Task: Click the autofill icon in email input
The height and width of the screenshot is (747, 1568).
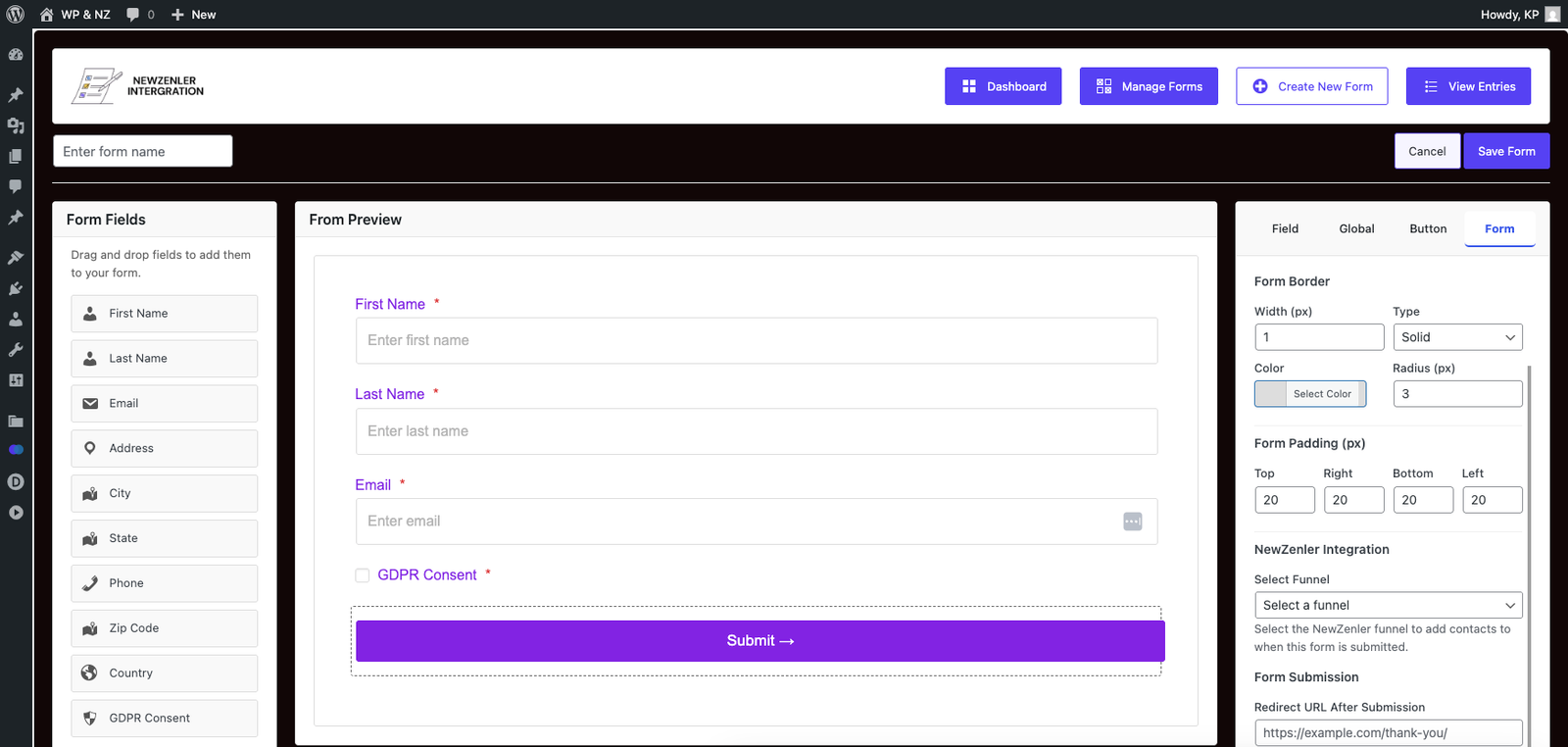Action: (x=1132, y=522)
